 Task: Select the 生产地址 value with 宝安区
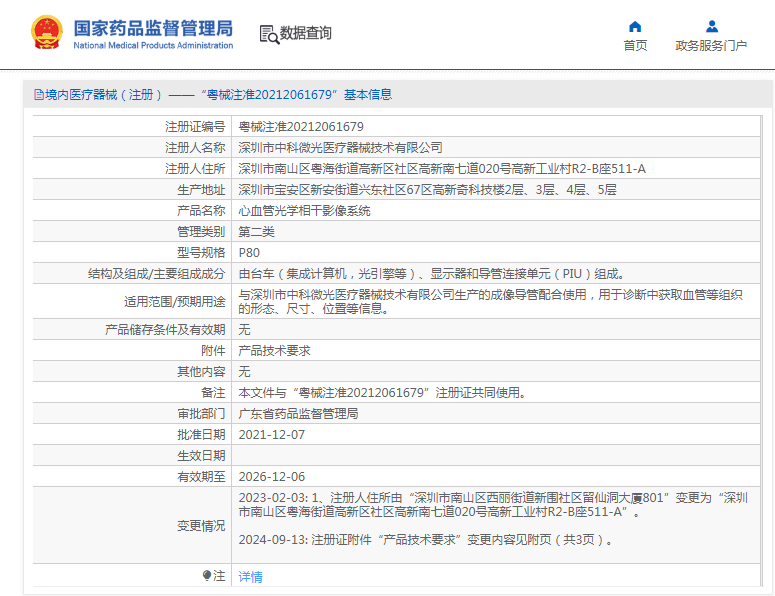pyautogui.click(x=427, y=189)
